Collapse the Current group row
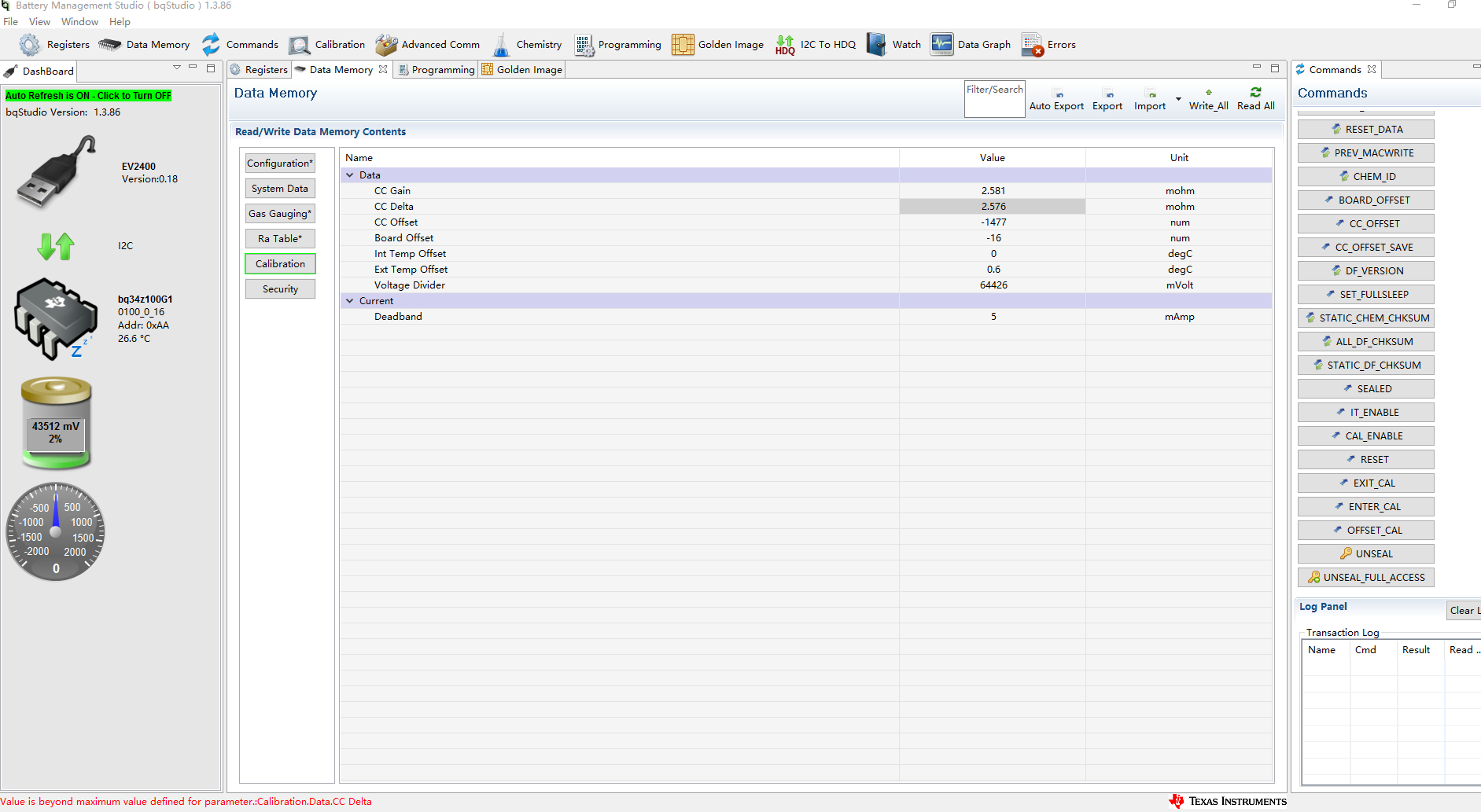Viewport: 1481px width, 812px height. [x=350, y=301]
